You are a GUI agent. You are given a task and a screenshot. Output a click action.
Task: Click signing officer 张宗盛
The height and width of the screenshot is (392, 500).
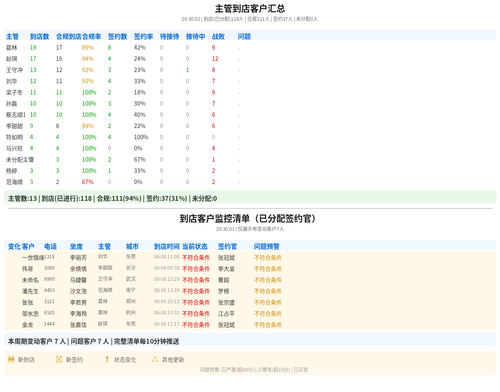[x=226, y=302]
